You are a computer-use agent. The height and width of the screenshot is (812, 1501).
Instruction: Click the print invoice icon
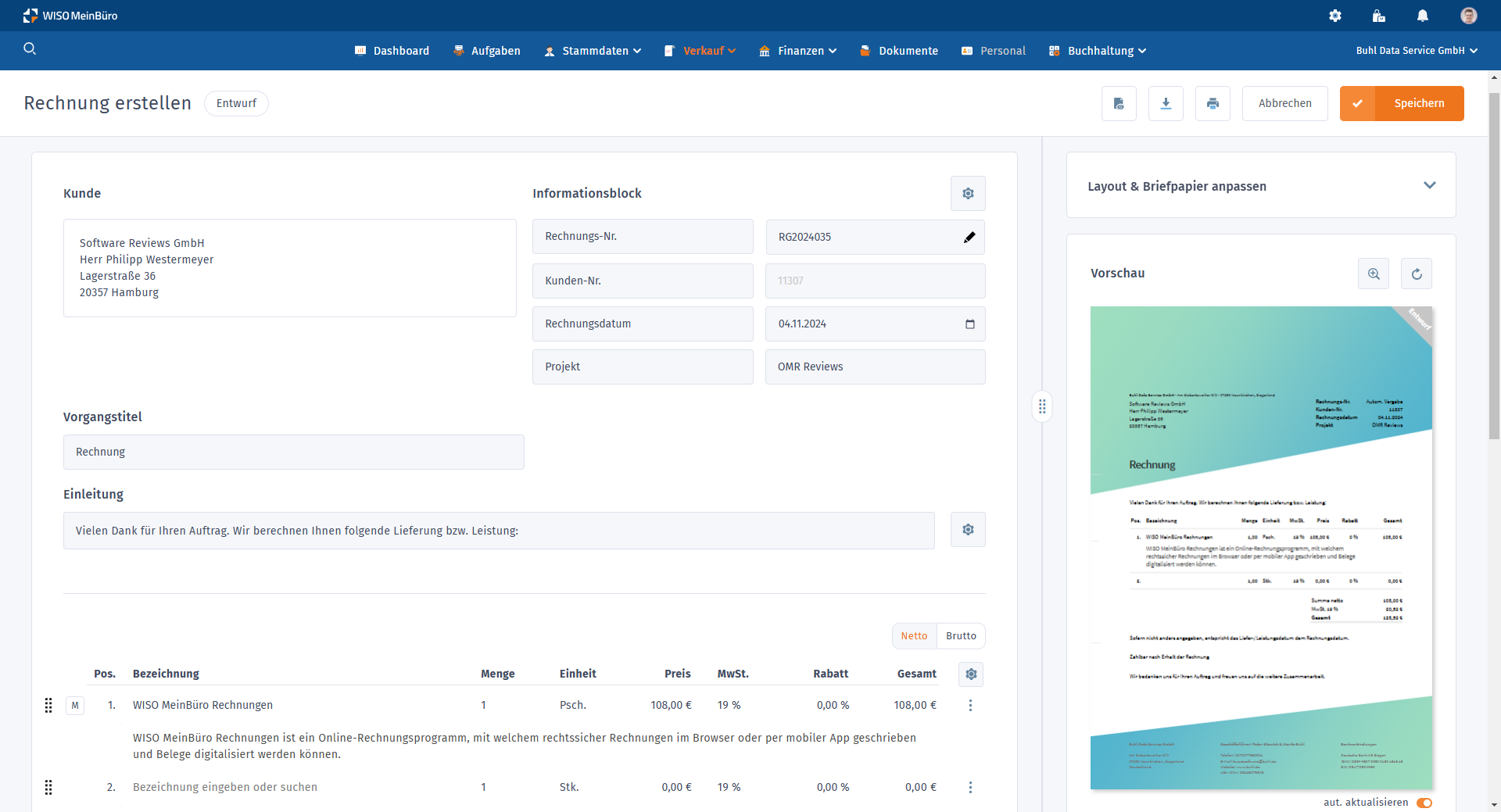1213,103
